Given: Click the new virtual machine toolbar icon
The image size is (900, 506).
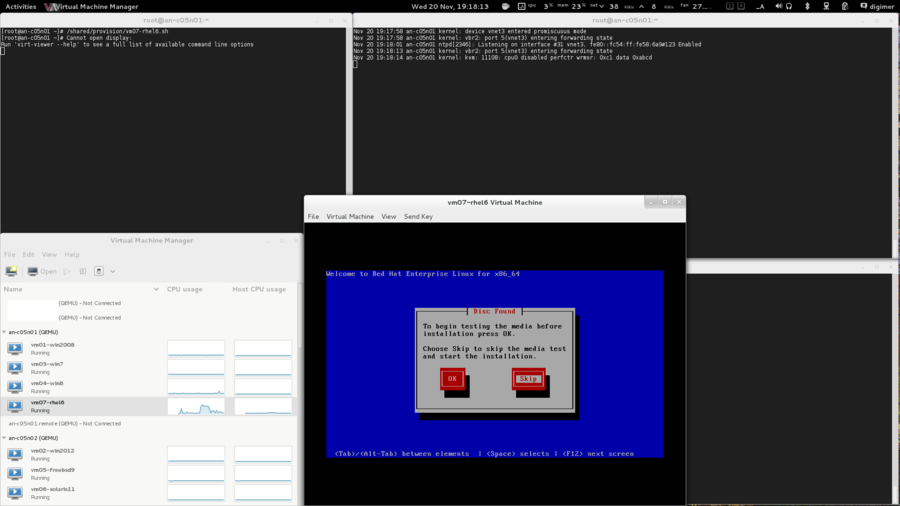Looking at the screenshot, I should (11, 271).
